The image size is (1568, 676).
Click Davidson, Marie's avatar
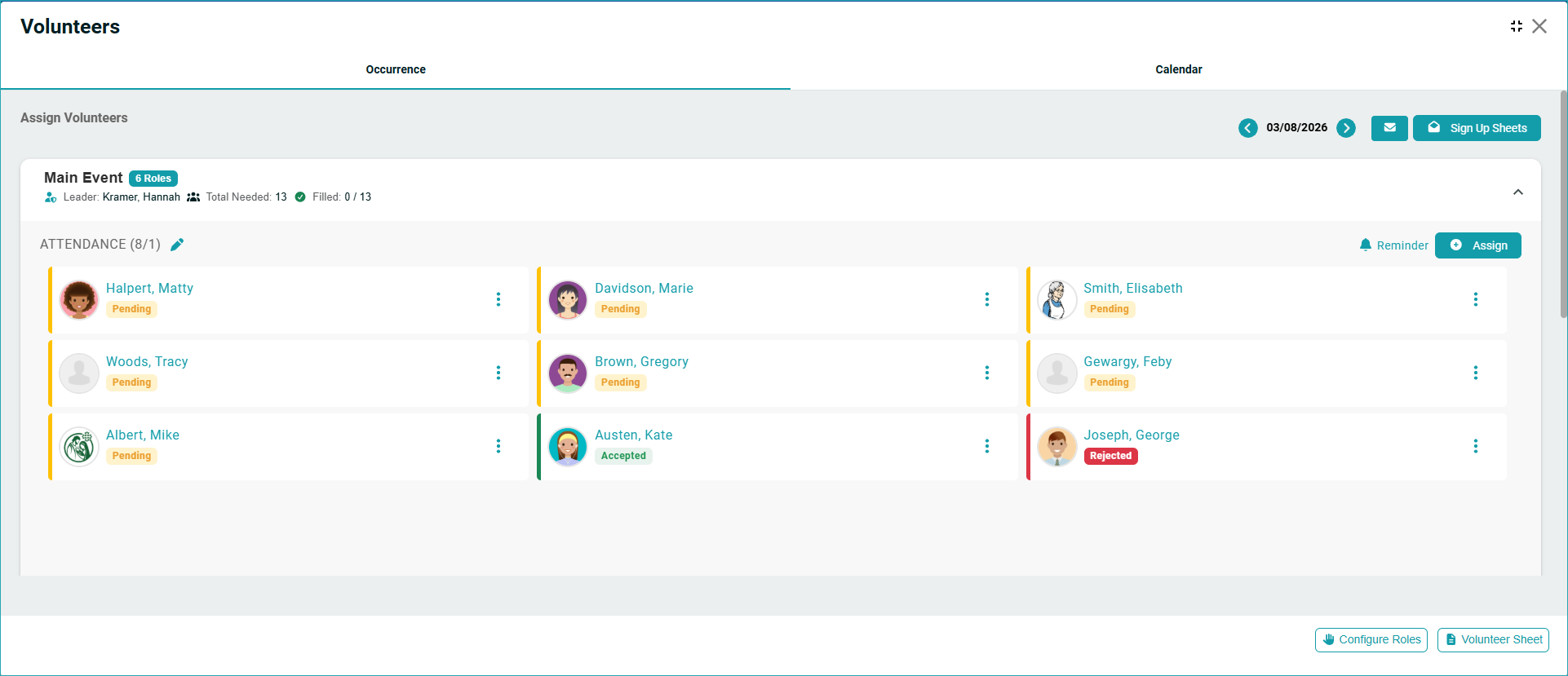coord(568,300)
